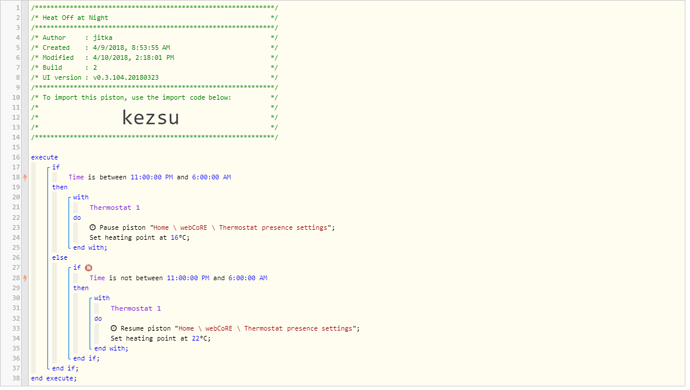Click 'end execute;' on line 38

coord(54,379)
